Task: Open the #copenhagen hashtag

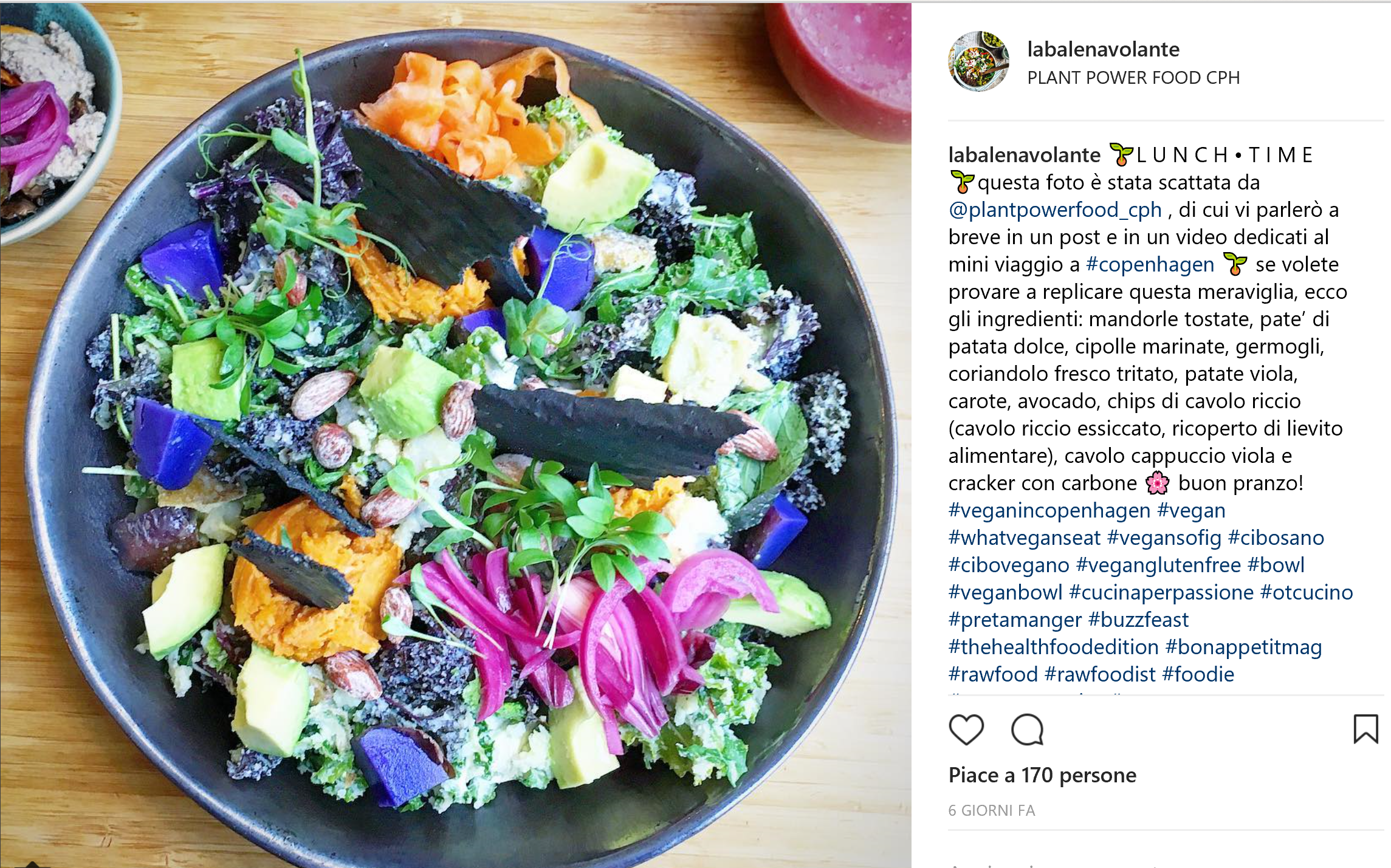Action: (x=1150, y=264)
